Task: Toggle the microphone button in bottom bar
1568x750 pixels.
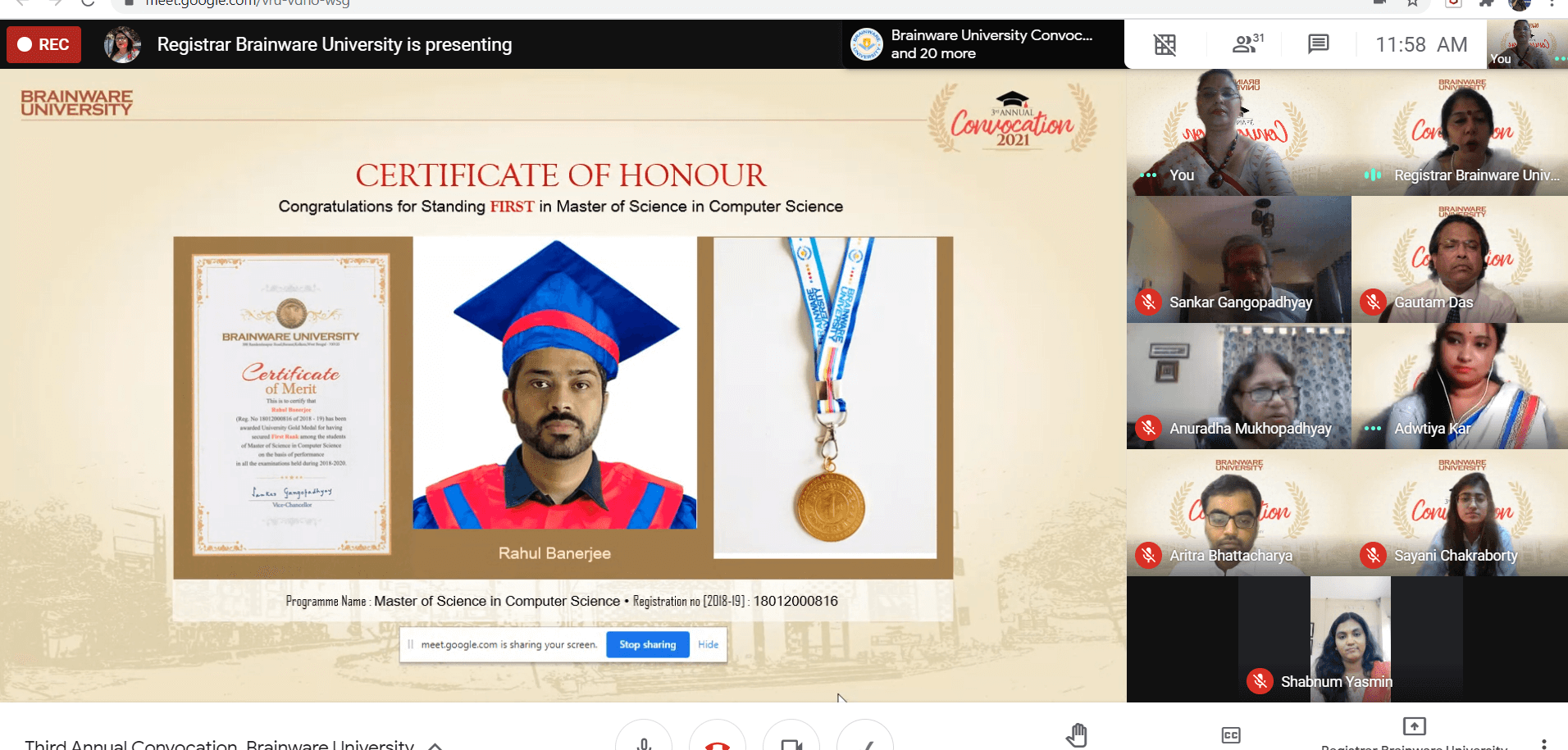Action: (x=644, y=735)
